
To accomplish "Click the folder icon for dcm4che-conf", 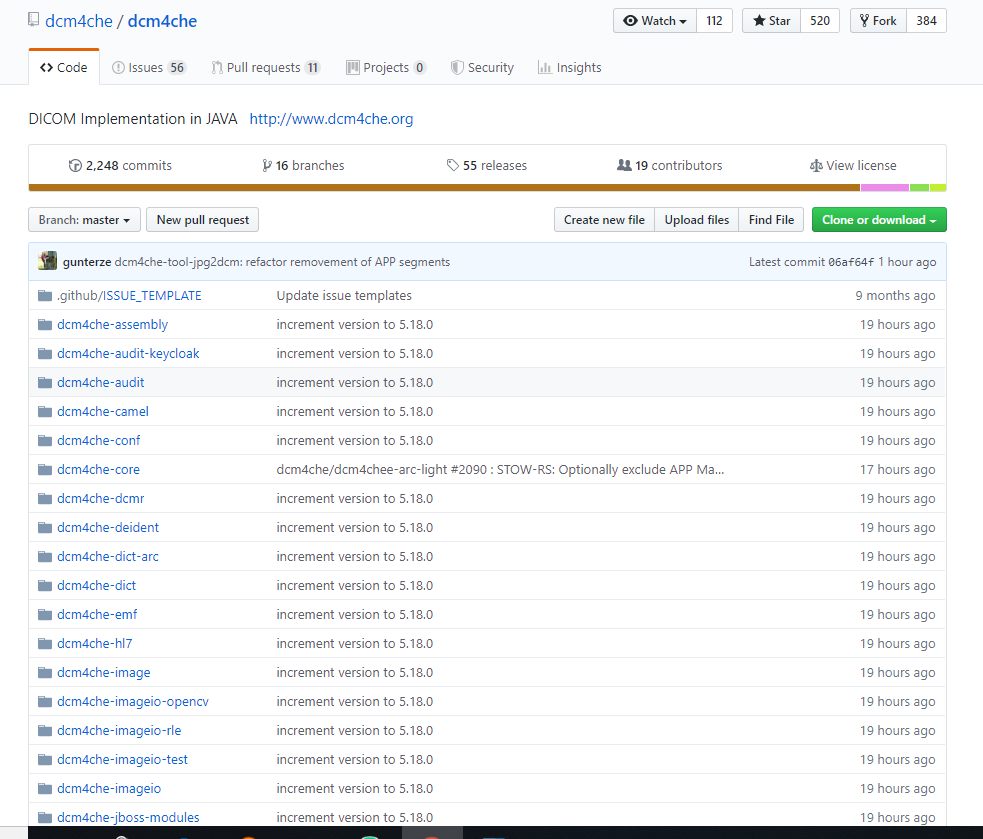I will tap(45, 441).
